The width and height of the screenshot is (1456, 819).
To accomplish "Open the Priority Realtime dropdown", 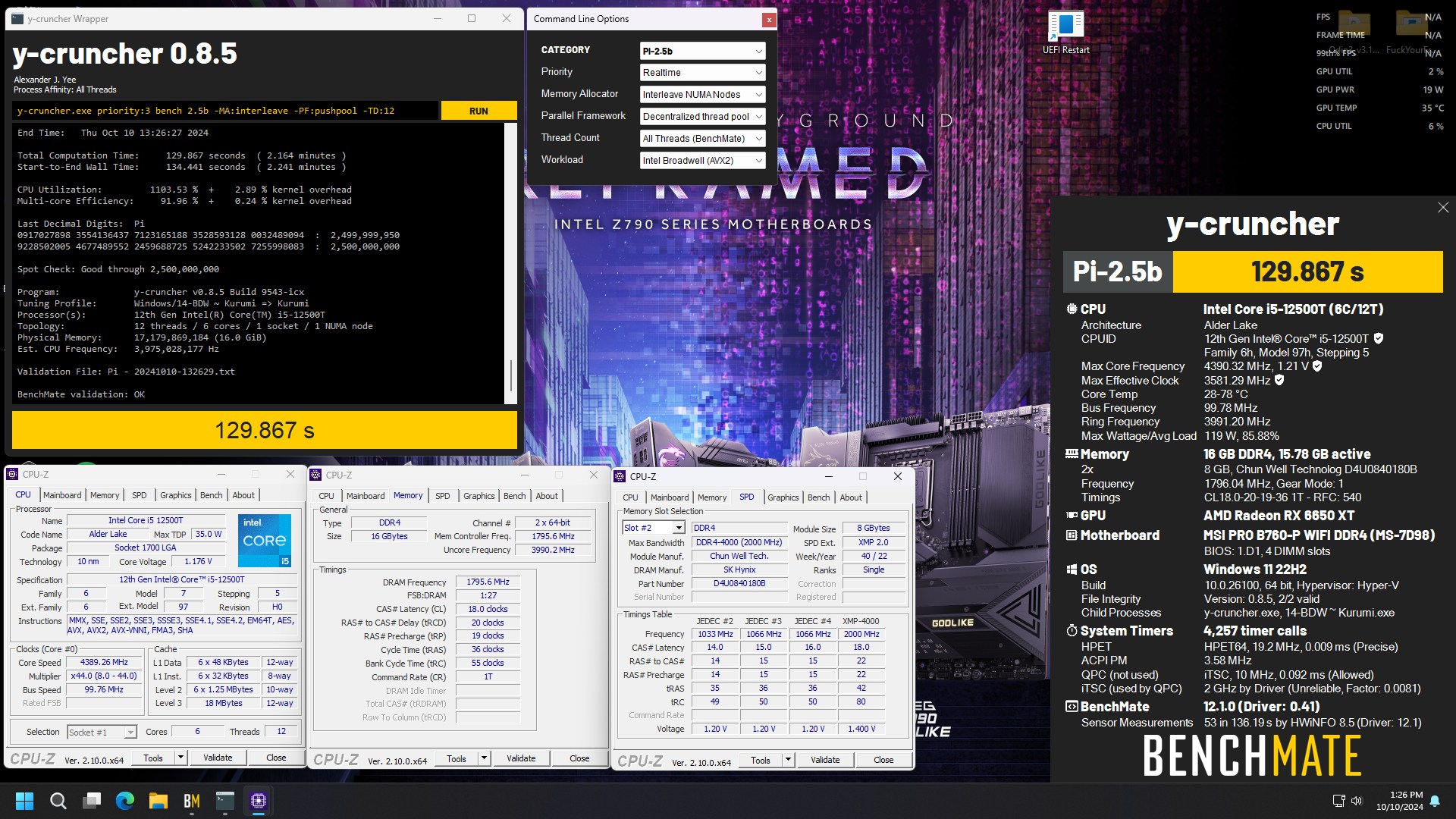I will [702, 73].
